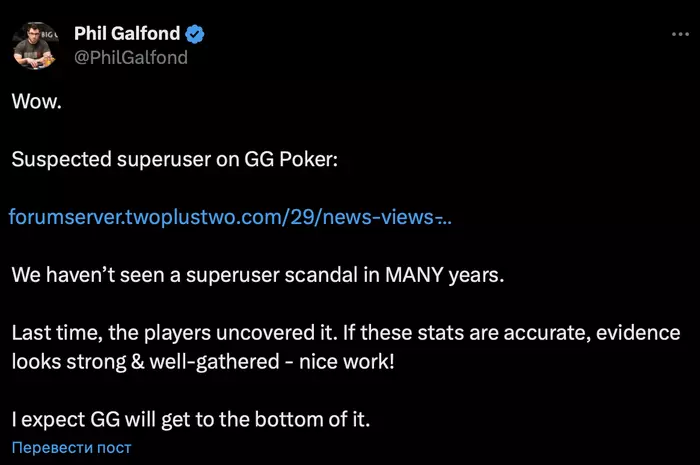Open the @PhilGalfond handle link
Screen dimensions: 700x465
(x=130, y=57)
